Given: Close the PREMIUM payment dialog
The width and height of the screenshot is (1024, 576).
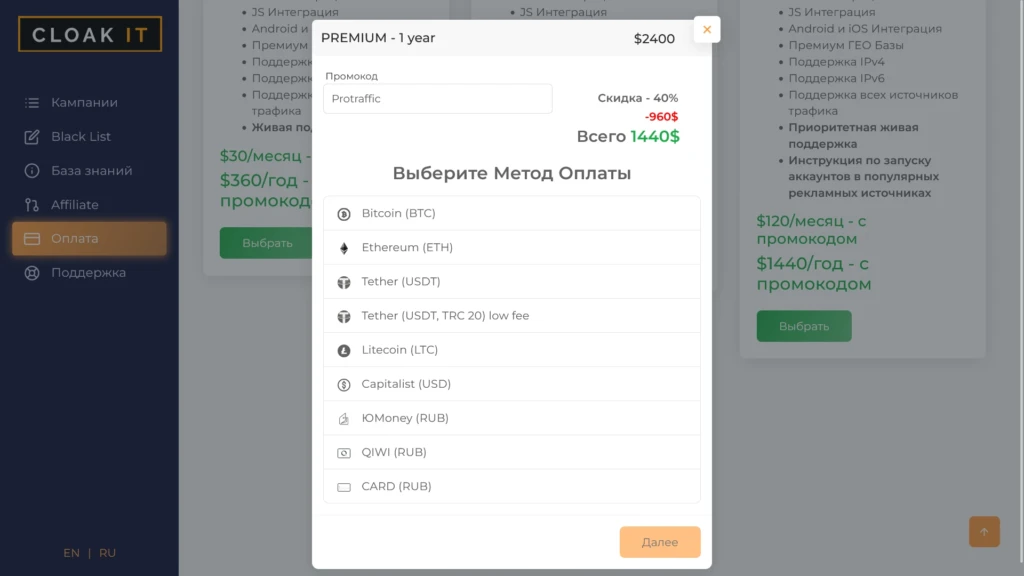Looking at the screenshot, I should pyautogui.click(x=707, y=29).
